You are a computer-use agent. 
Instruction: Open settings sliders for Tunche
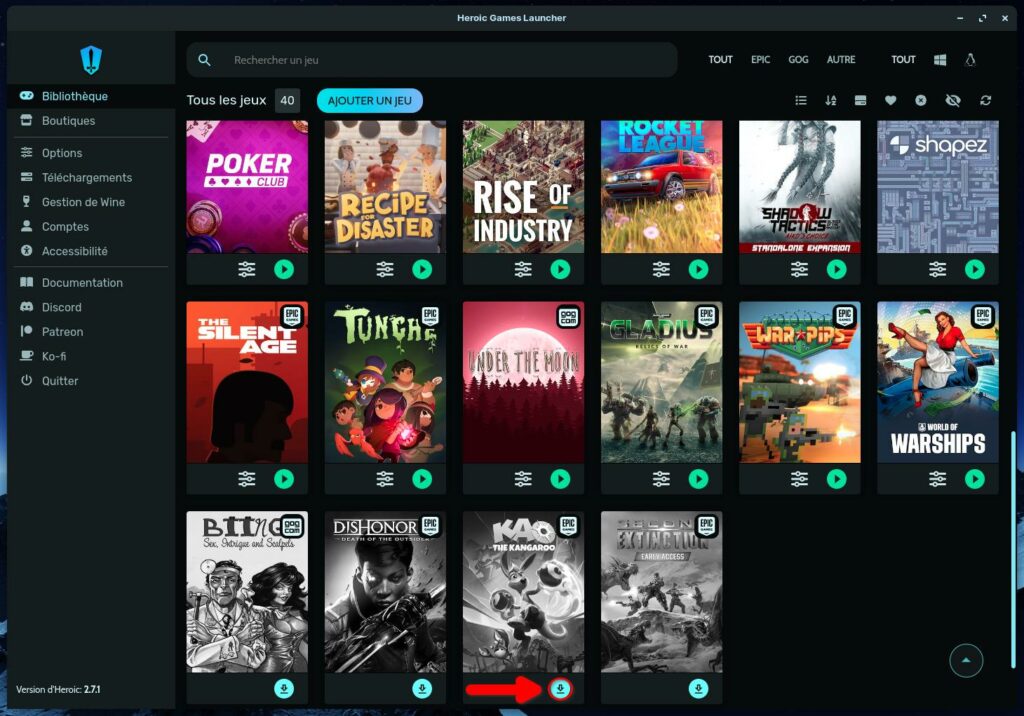pyautogui.click(x=385, y=479)
